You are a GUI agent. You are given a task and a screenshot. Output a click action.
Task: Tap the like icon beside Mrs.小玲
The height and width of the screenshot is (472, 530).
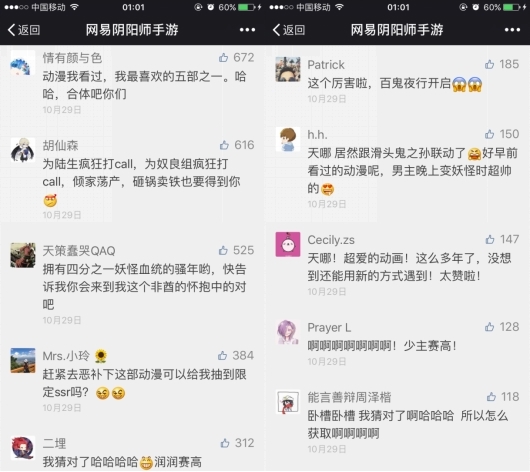[x=222, y=355]
